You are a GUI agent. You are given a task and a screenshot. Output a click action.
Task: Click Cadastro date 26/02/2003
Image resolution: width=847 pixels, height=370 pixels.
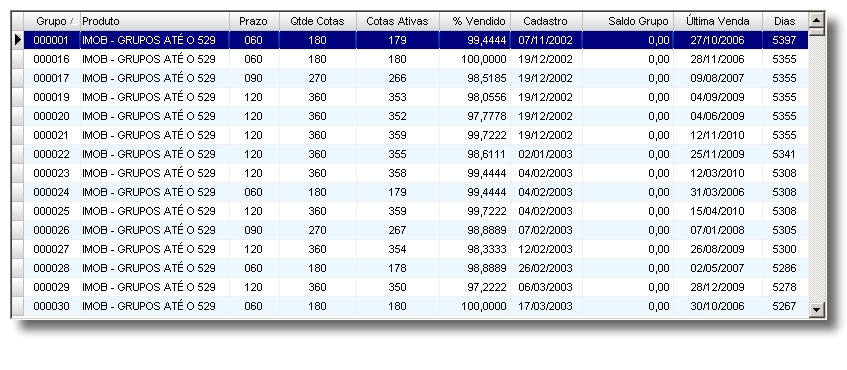pyautogui.click(x=546, y=268)
